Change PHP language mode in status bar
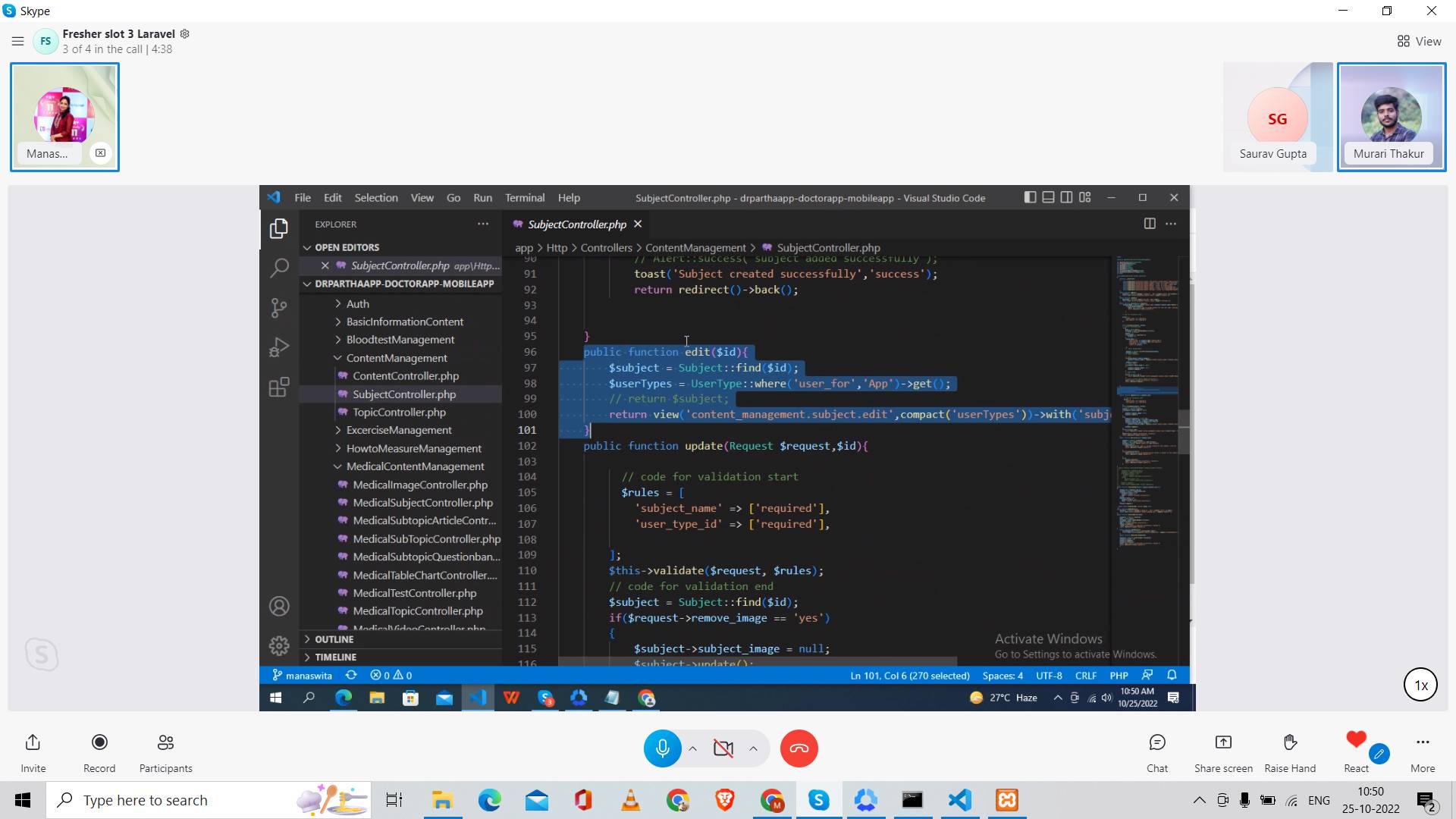Screen dimensions: 1456x819 [x=1119, y=675]
